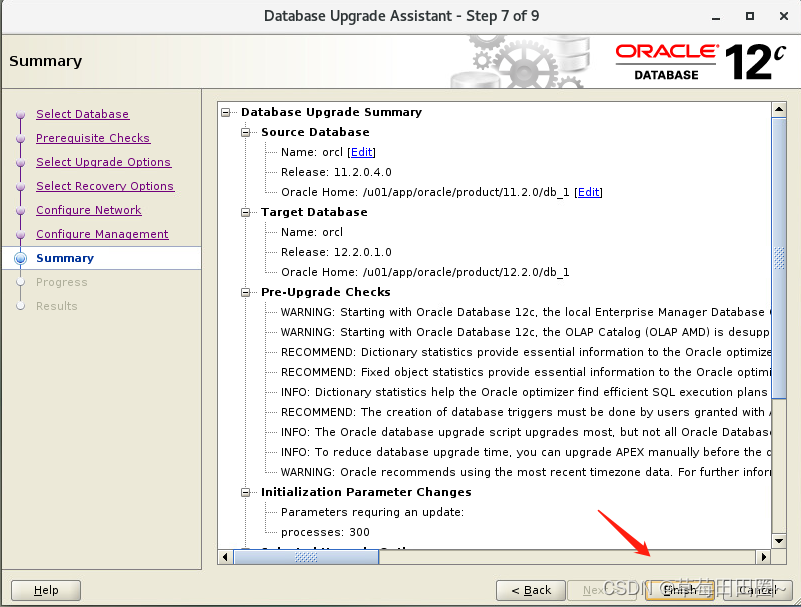The width and height of the screenshot is (801, 607).
Task: Open Configure Management step
Action: coord(102,234)
